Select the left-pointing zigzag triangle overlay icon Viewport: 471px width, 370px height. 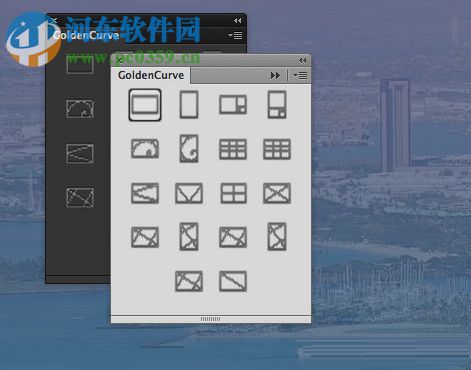tap(145, 193)
